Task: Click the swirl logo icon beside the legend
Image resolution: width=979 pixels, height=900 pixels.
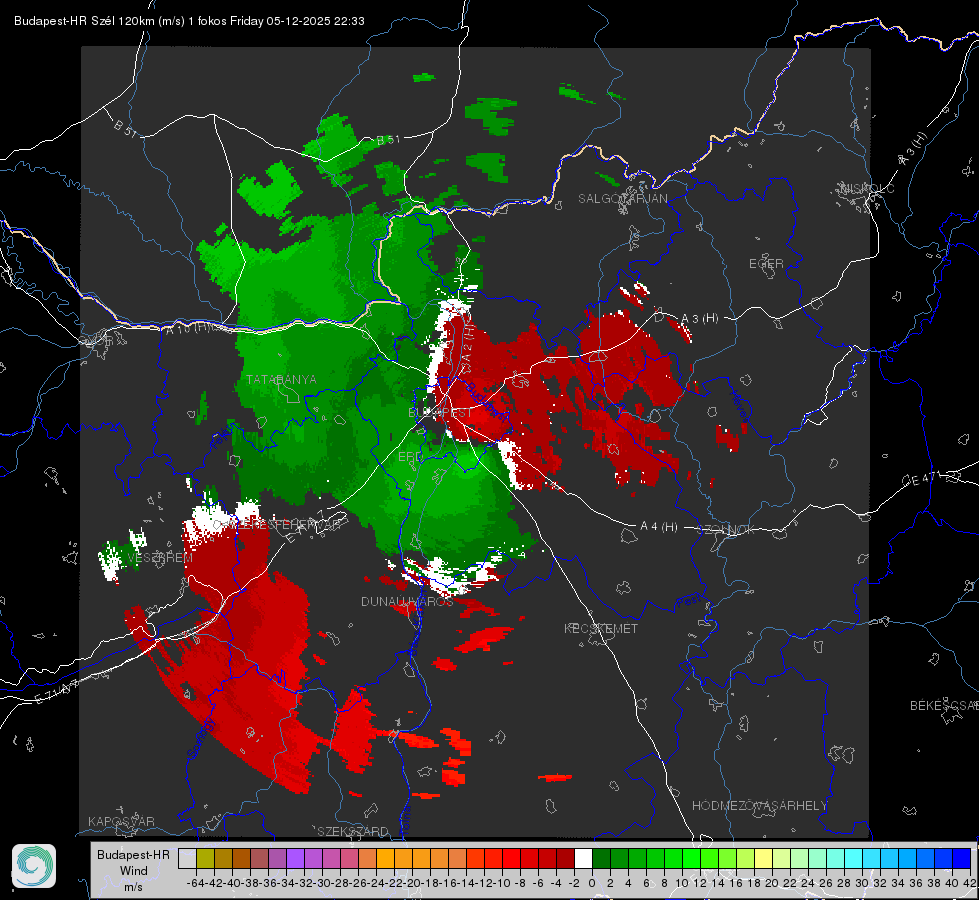Action: (x=34, y=866)
